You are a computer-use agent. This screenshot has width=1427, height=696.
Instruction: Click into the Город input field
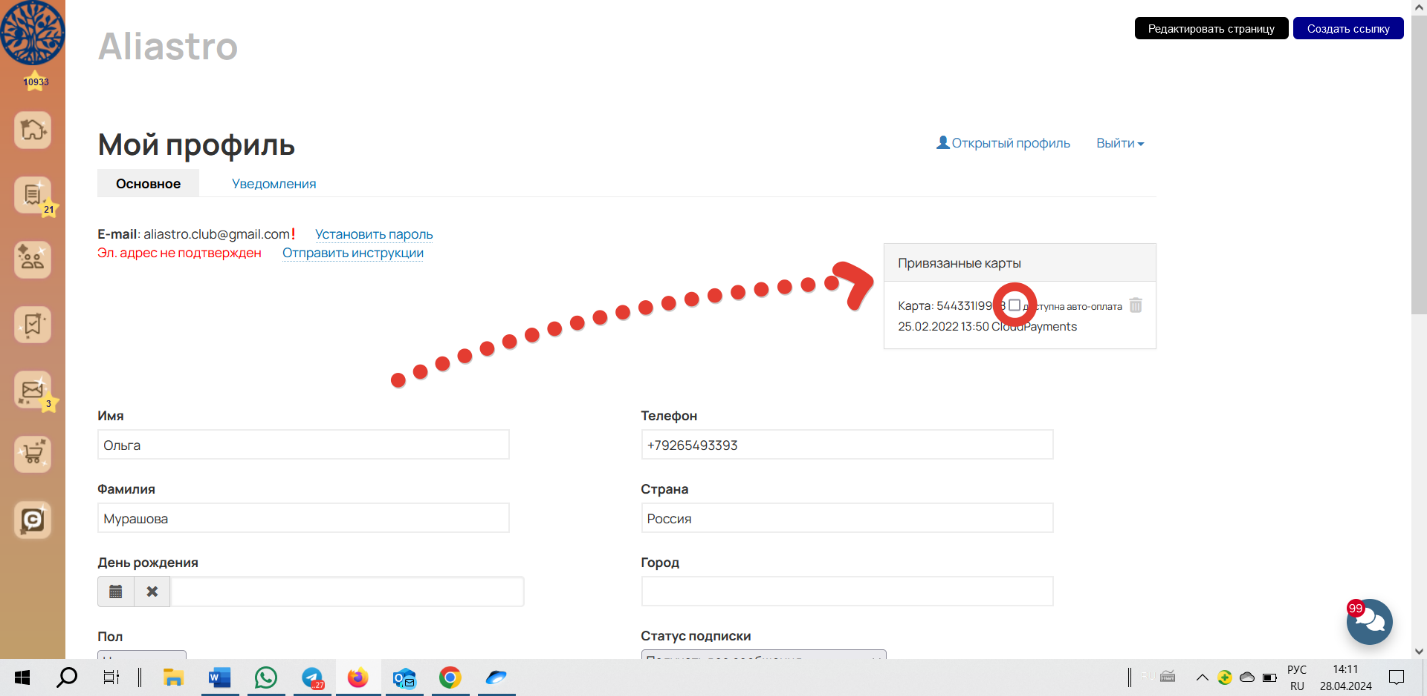846,591
